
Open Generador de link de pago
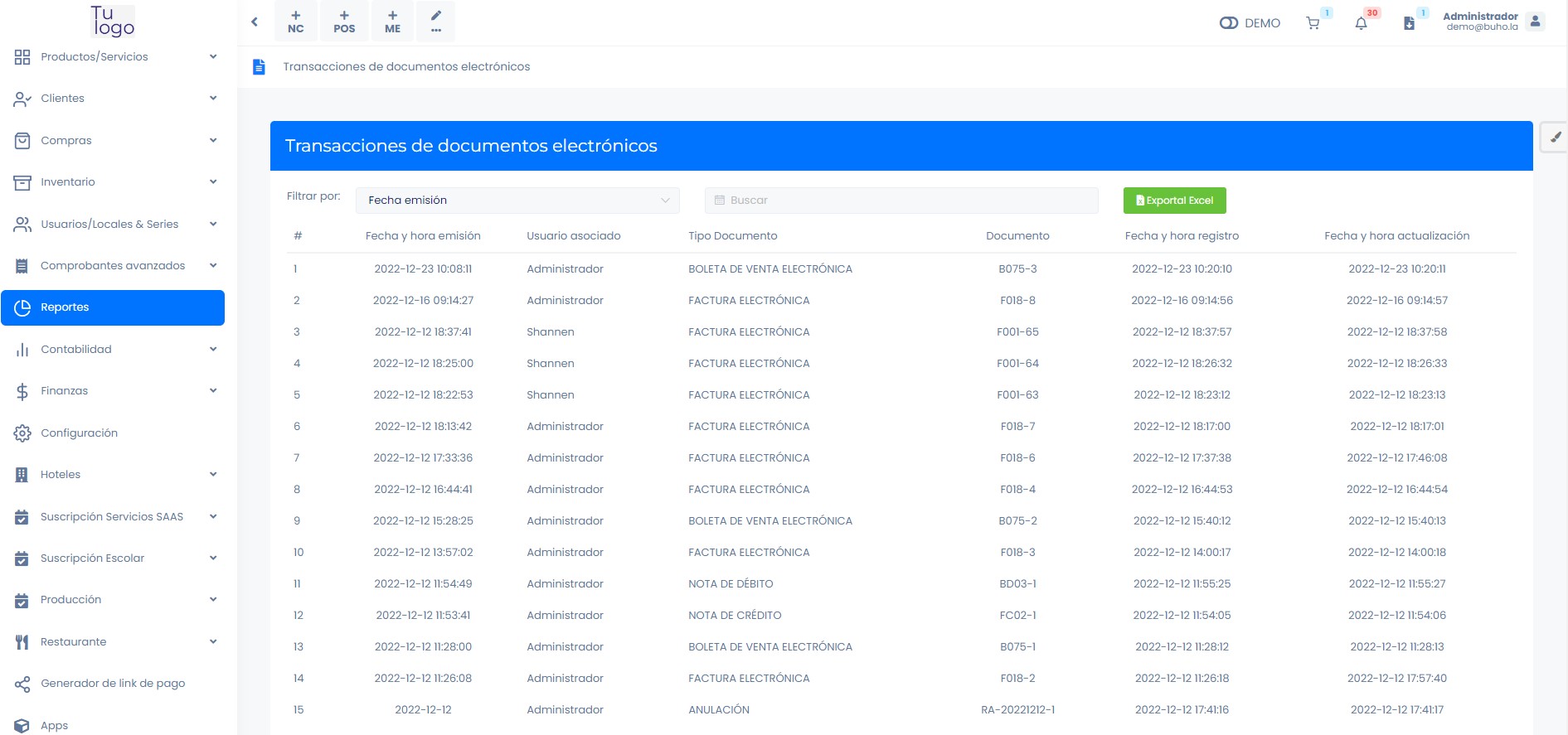(113, 684)
